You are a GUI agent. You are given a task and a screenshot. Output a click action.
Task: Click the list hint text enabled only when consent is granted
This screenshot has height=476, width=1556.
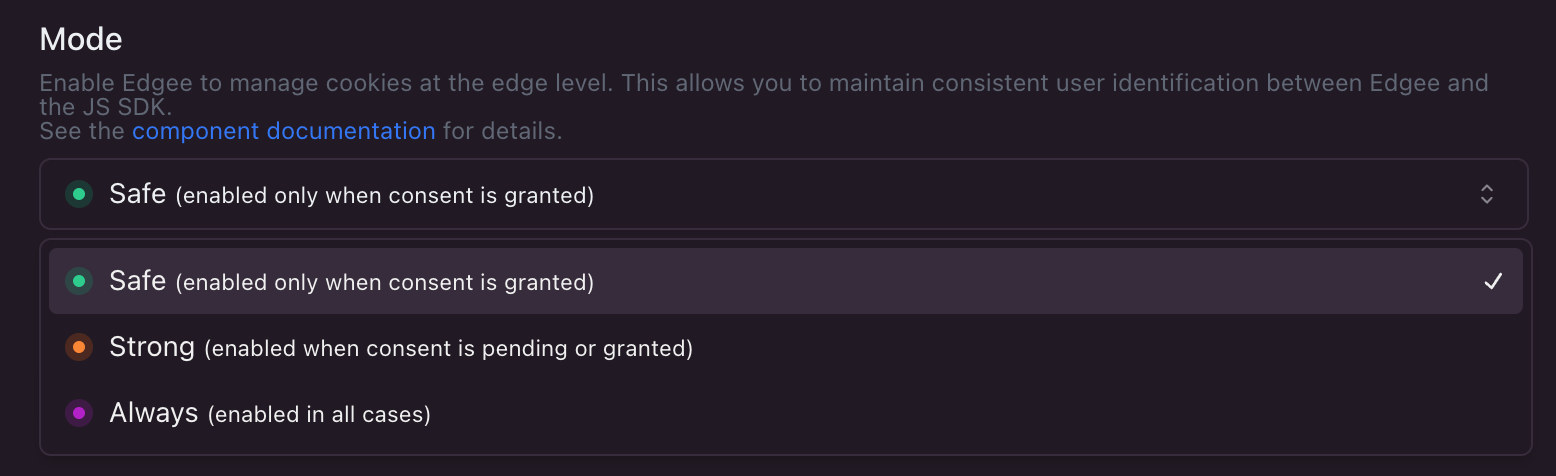[x=385, y=284]
